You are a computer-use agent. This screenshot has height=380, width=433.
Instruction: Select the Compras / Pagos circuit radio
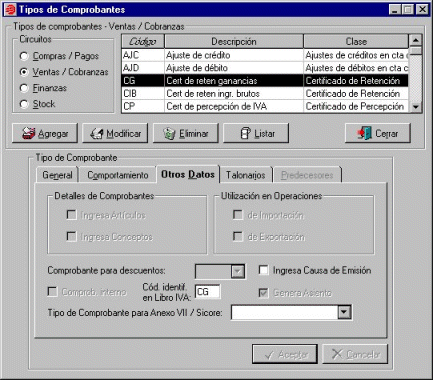point(24,56)
